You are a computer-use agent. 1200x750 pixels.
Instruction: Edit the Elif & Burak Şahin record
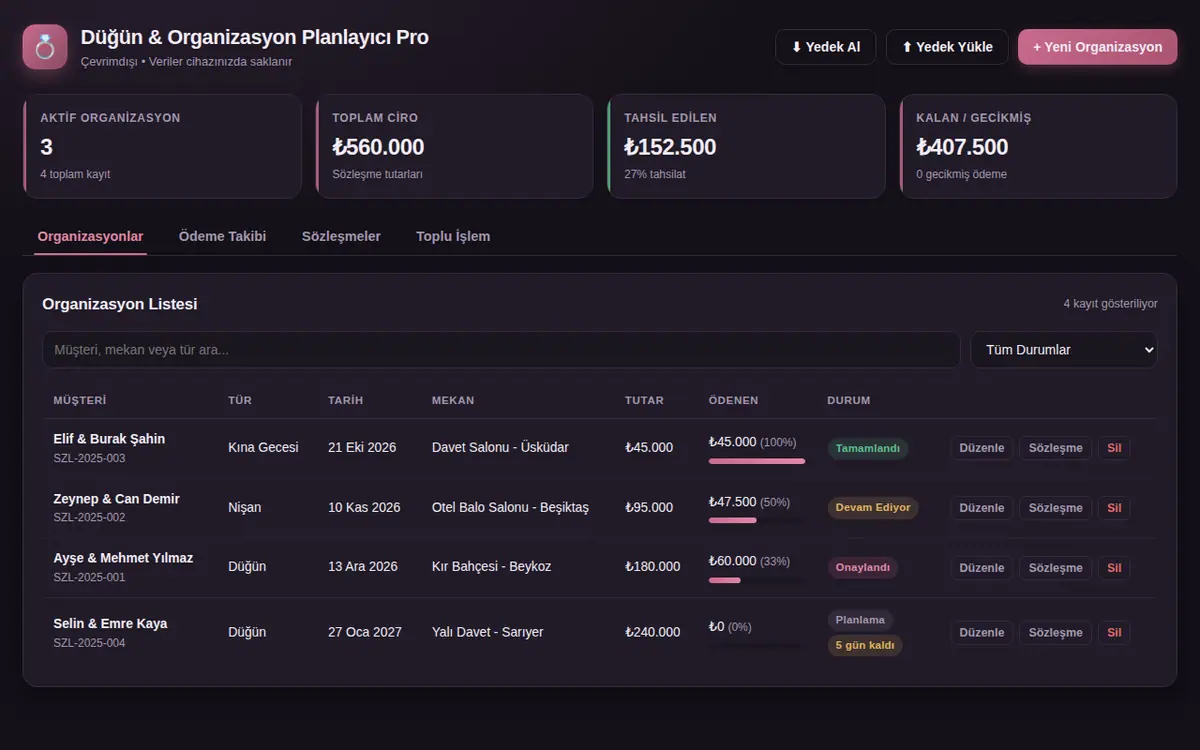coord(982,448)
